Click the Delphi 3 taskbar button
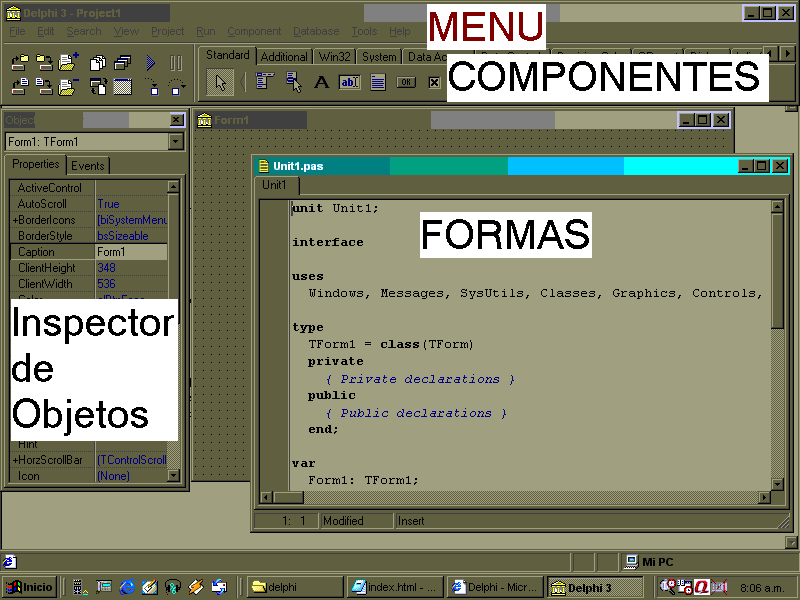This screenshot has height=600, width=800. [594, 587]
